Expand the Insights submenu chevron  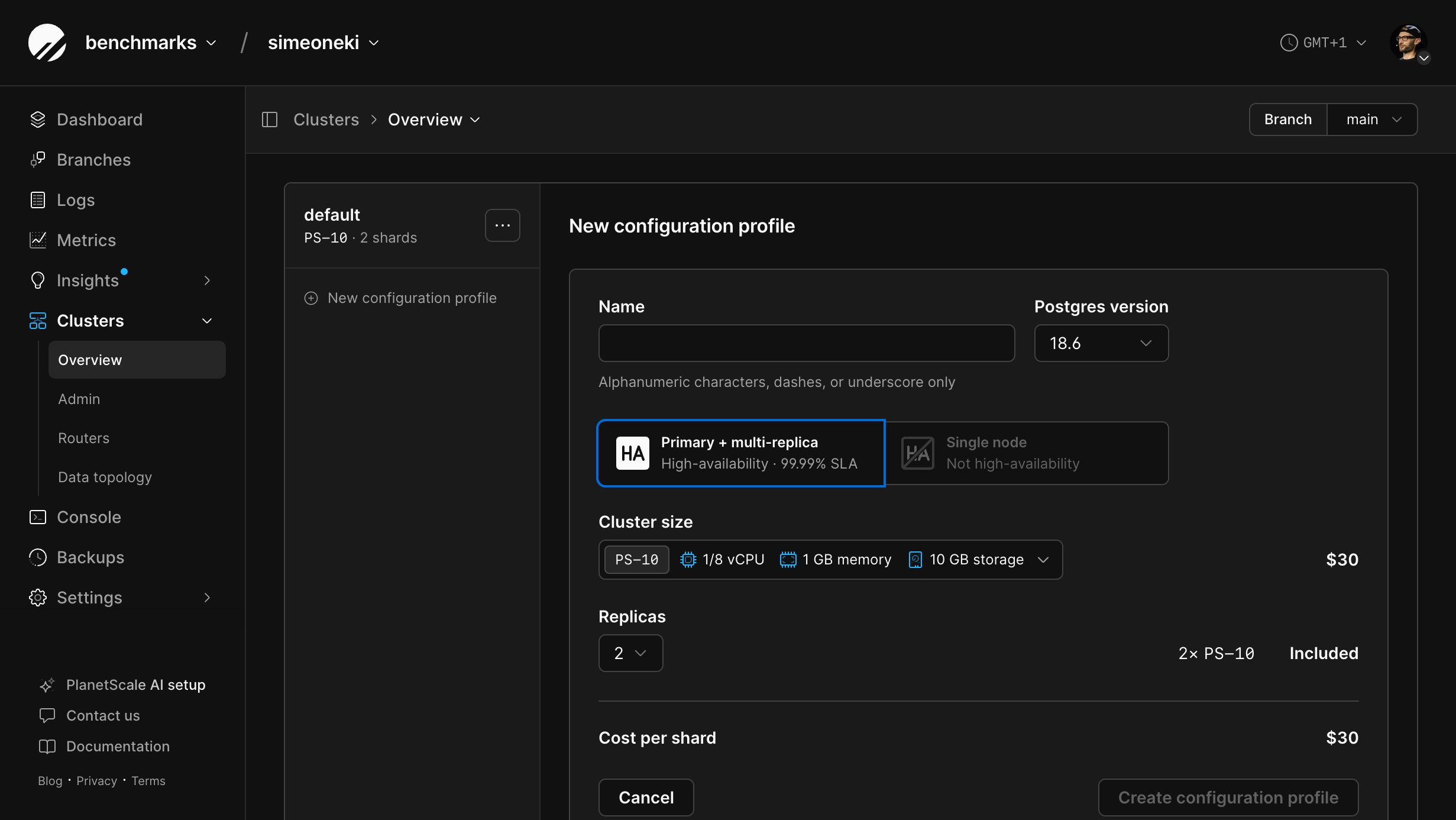pos(207,280)
